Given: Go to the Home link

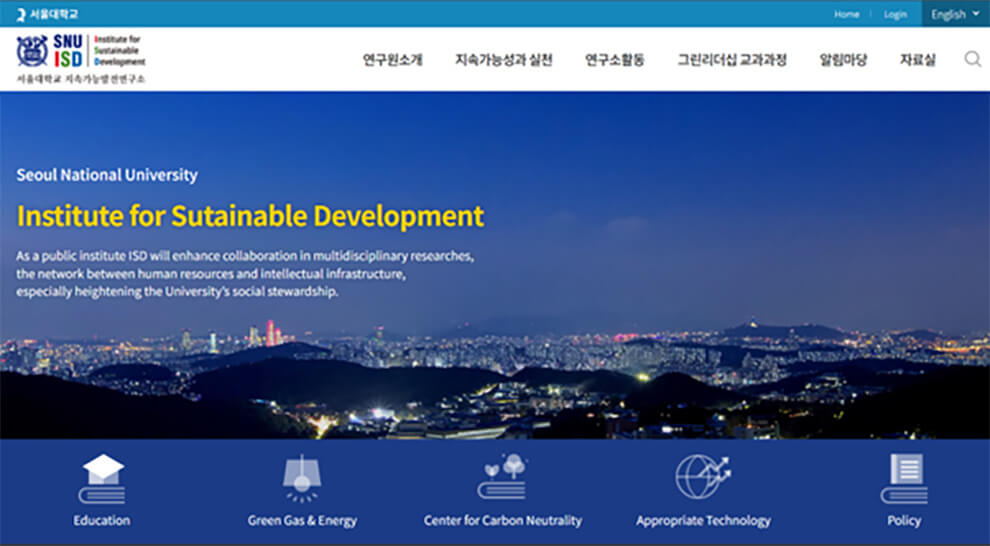Looking at the screenshot, I should tap(846, 14).
